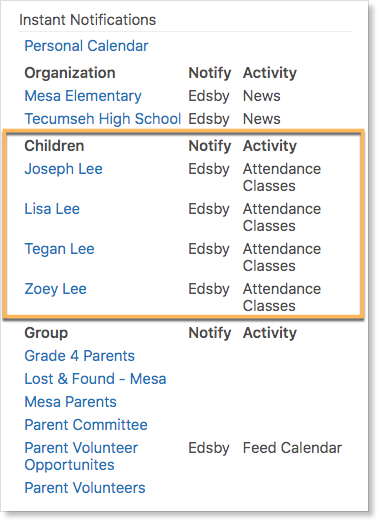Open Joseph Lee notification settings

coord(63,169)
